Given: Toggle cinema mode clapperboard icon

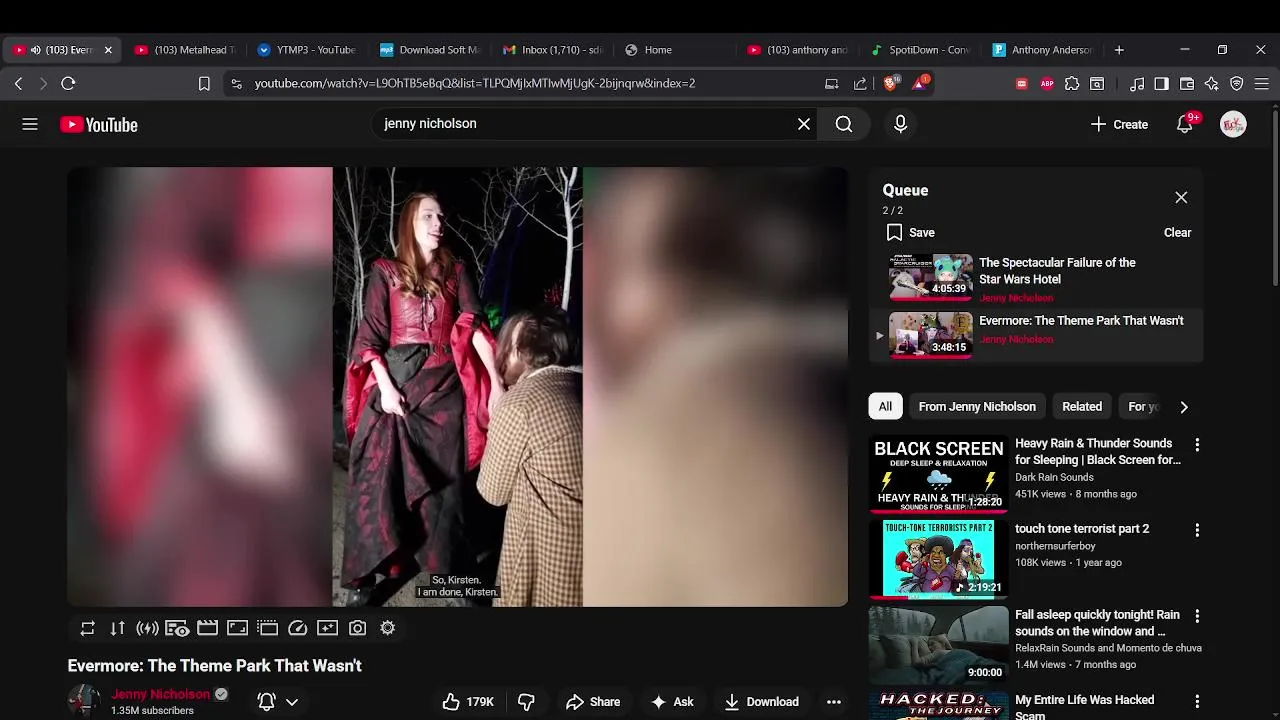Looking at the screenshot, I should 207,628.
